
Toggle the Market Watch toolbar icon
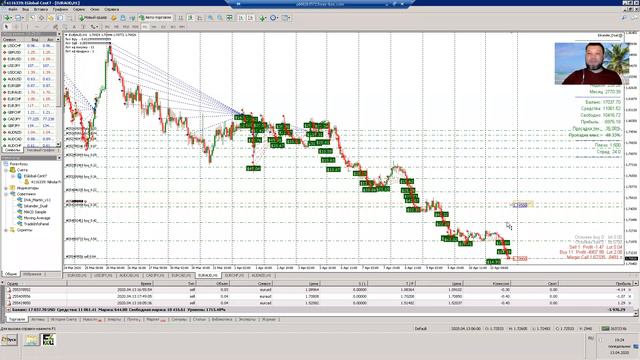[x=31, y=18]
